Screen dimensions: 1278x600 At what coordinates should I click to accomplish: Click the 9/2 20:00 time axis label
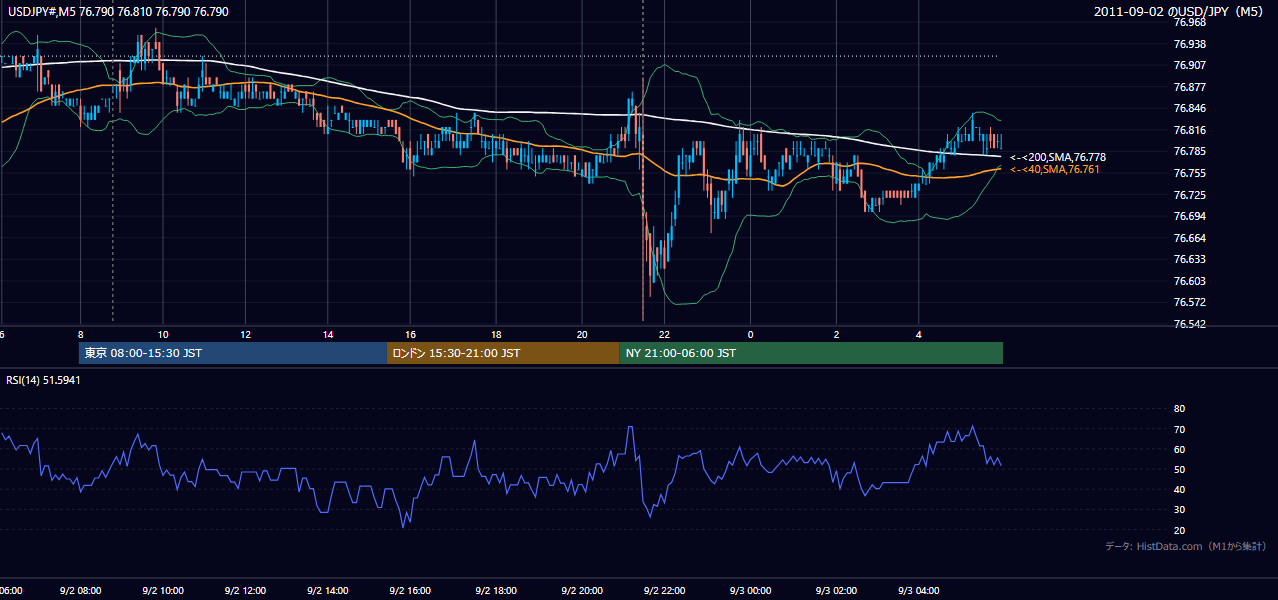[x=580, y=591]
